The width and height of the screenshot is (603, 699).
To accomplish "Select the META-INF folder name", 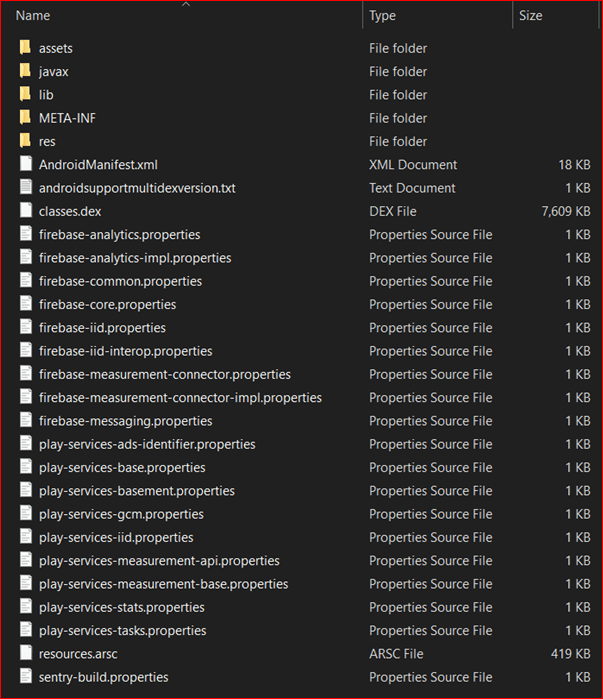I will [x=67, y=118].
